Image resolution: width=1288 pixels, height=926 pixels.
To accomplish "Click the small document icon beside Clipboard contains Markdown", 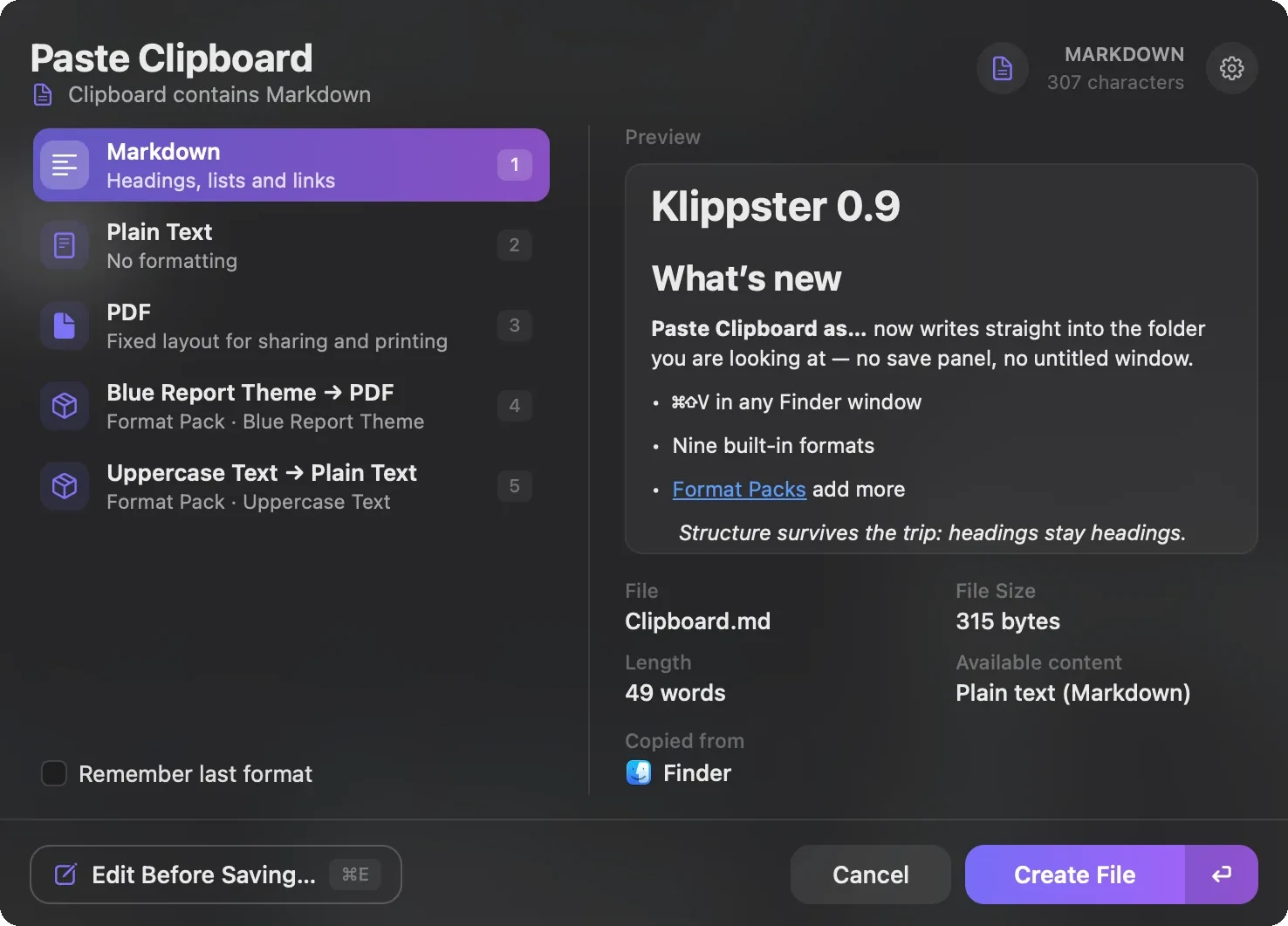I will pyautogui.click(x=43, y=94).
